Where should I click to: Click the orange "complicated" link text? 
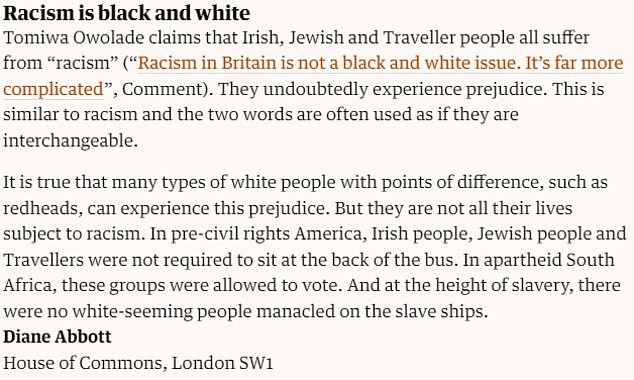pyautogui.click(x=53, y=90)
